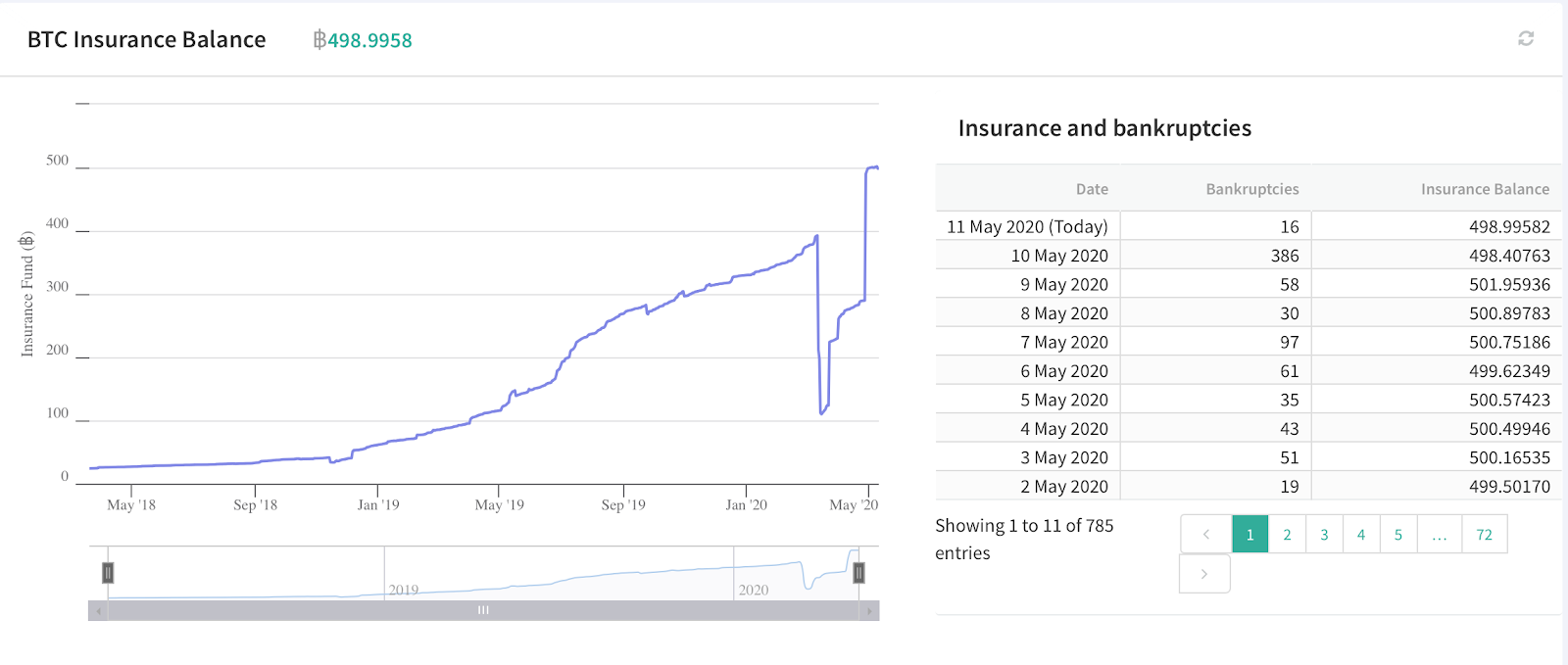Click the 2019 marker in range navigator

click(x=404, y=590)
